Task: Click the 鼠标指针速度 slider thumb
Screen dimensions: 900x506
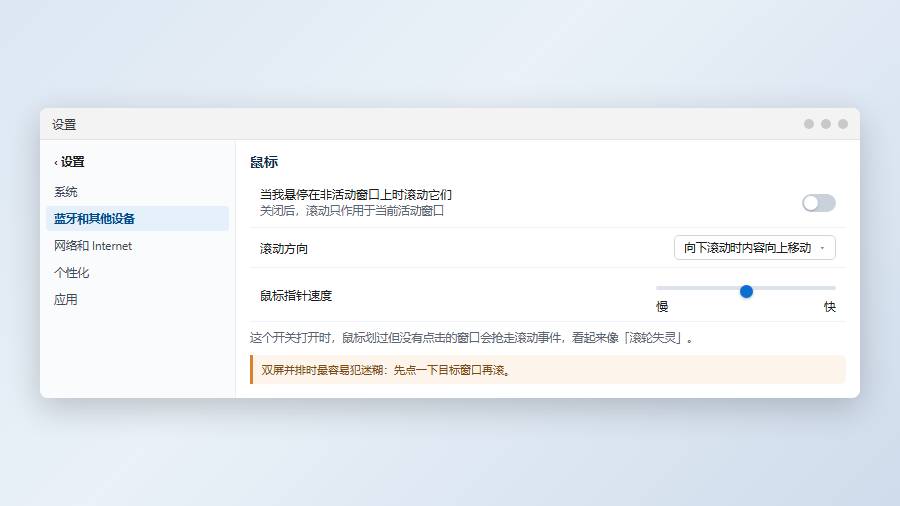Action: tap(746, 291)
